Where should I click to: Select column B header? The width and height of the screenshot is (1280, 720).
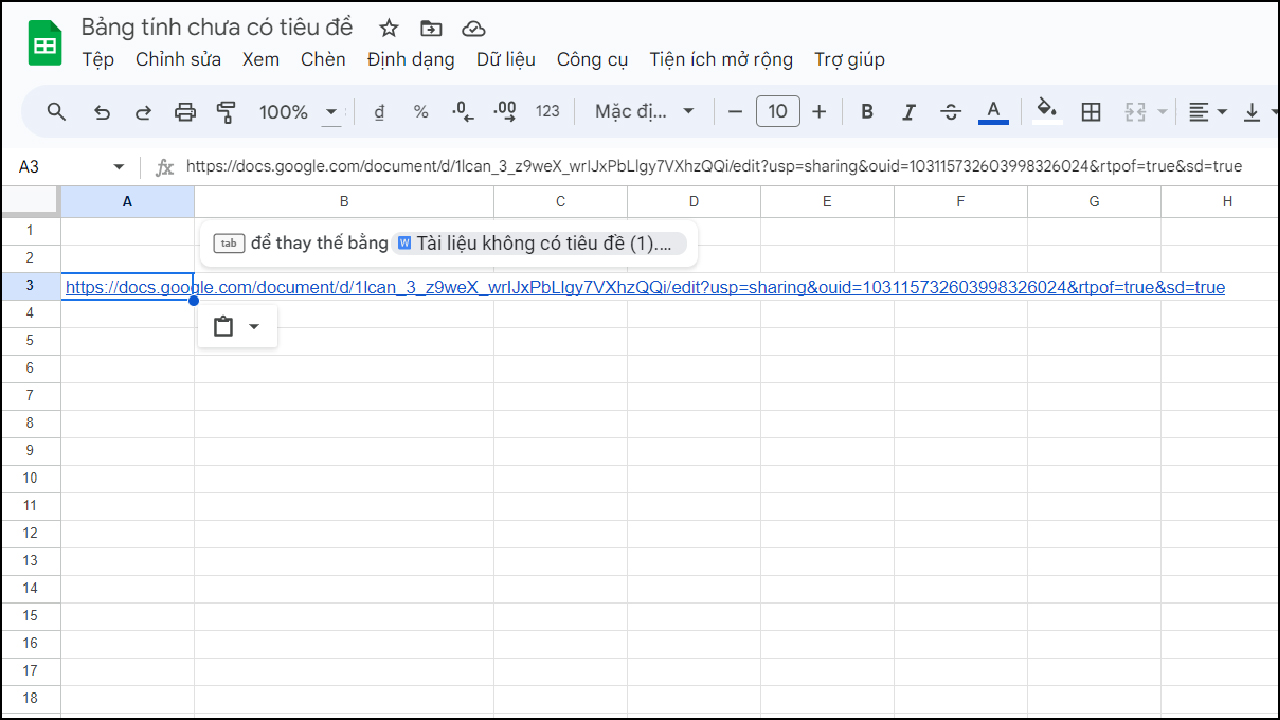[344, 201]
